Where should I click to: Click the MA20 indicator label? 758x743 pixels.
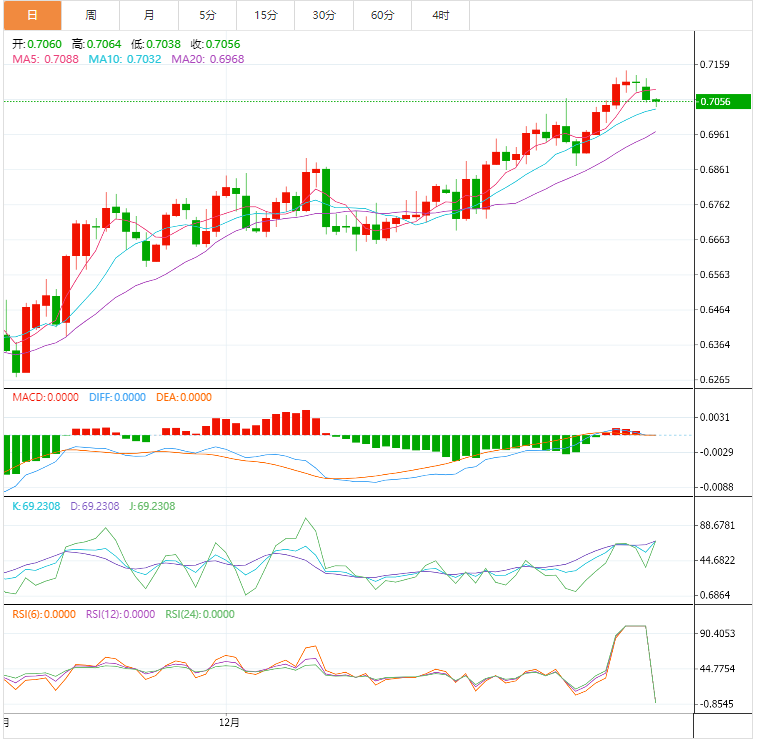(x=207, y=59)
